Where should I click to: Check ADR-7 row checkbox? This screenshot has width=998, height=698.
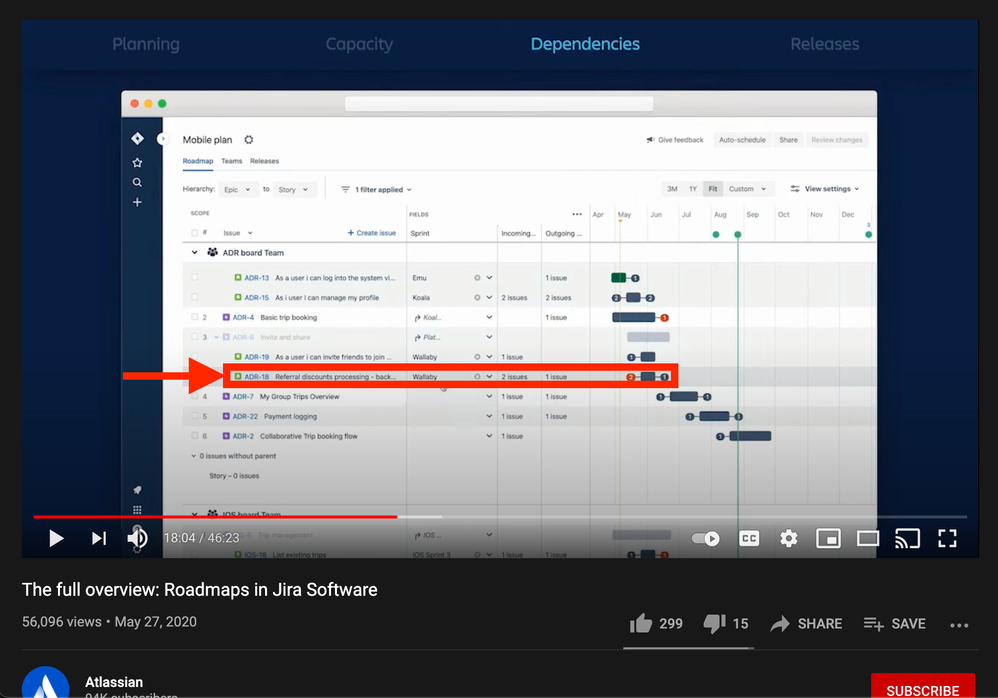[x=195, y=396]
